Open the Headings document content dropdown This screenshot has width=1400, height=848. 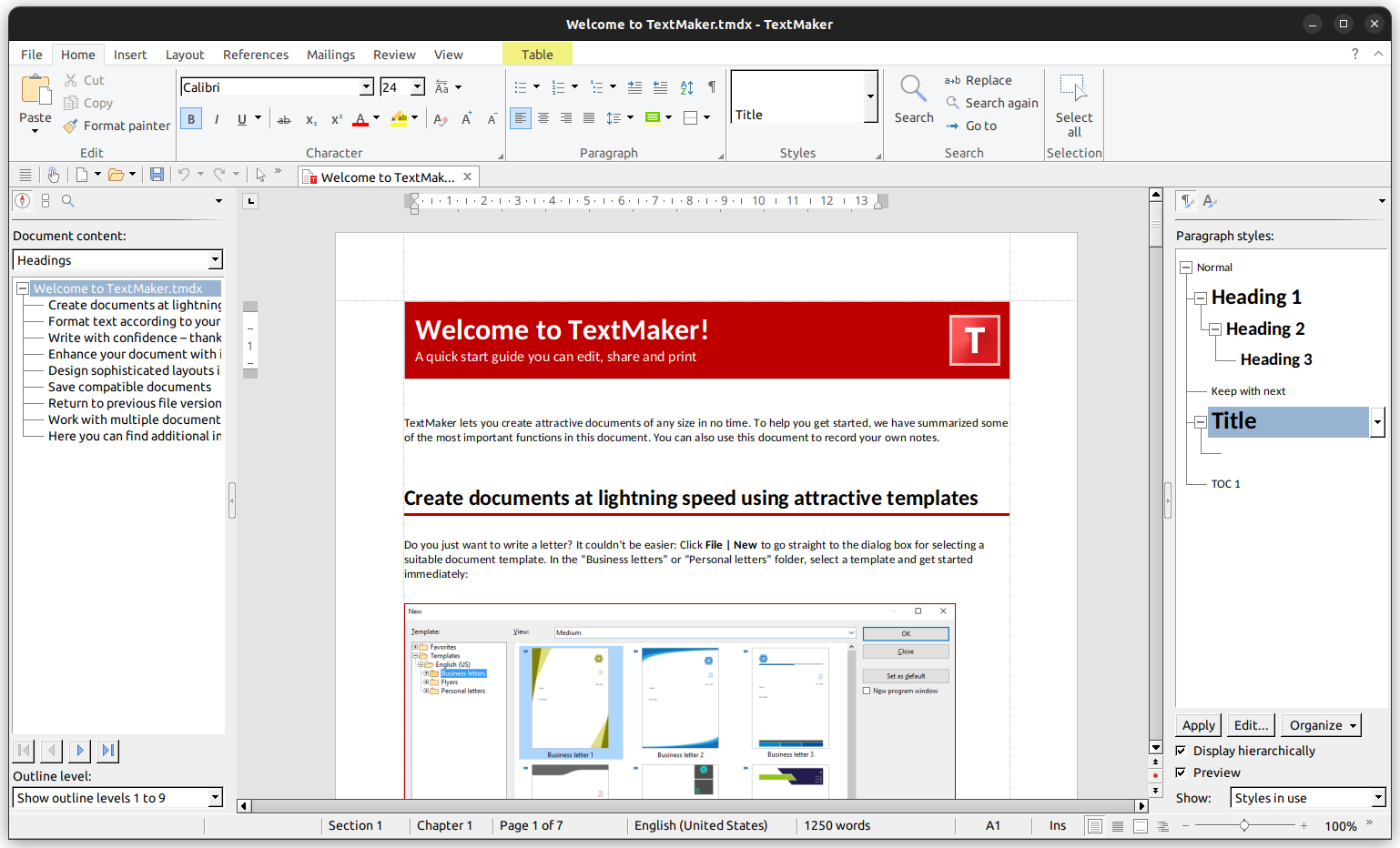pyautogui.click(x=215, y=260)
